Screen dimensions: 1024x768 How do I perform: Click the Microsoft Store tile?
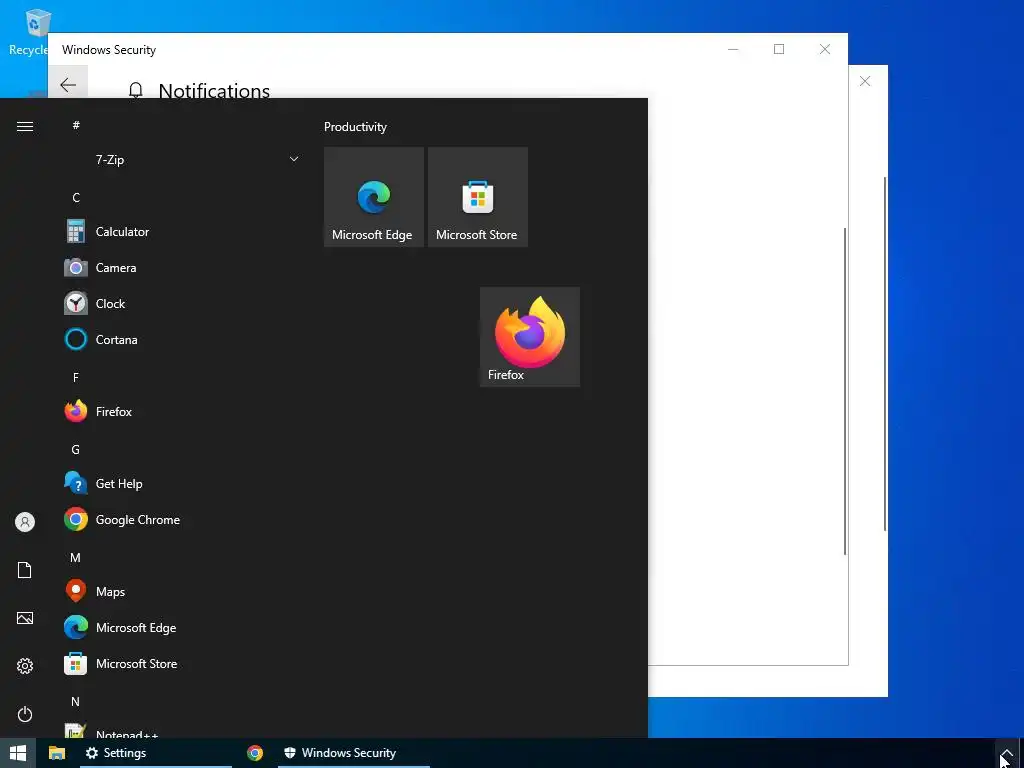click(x=477, y=197)
